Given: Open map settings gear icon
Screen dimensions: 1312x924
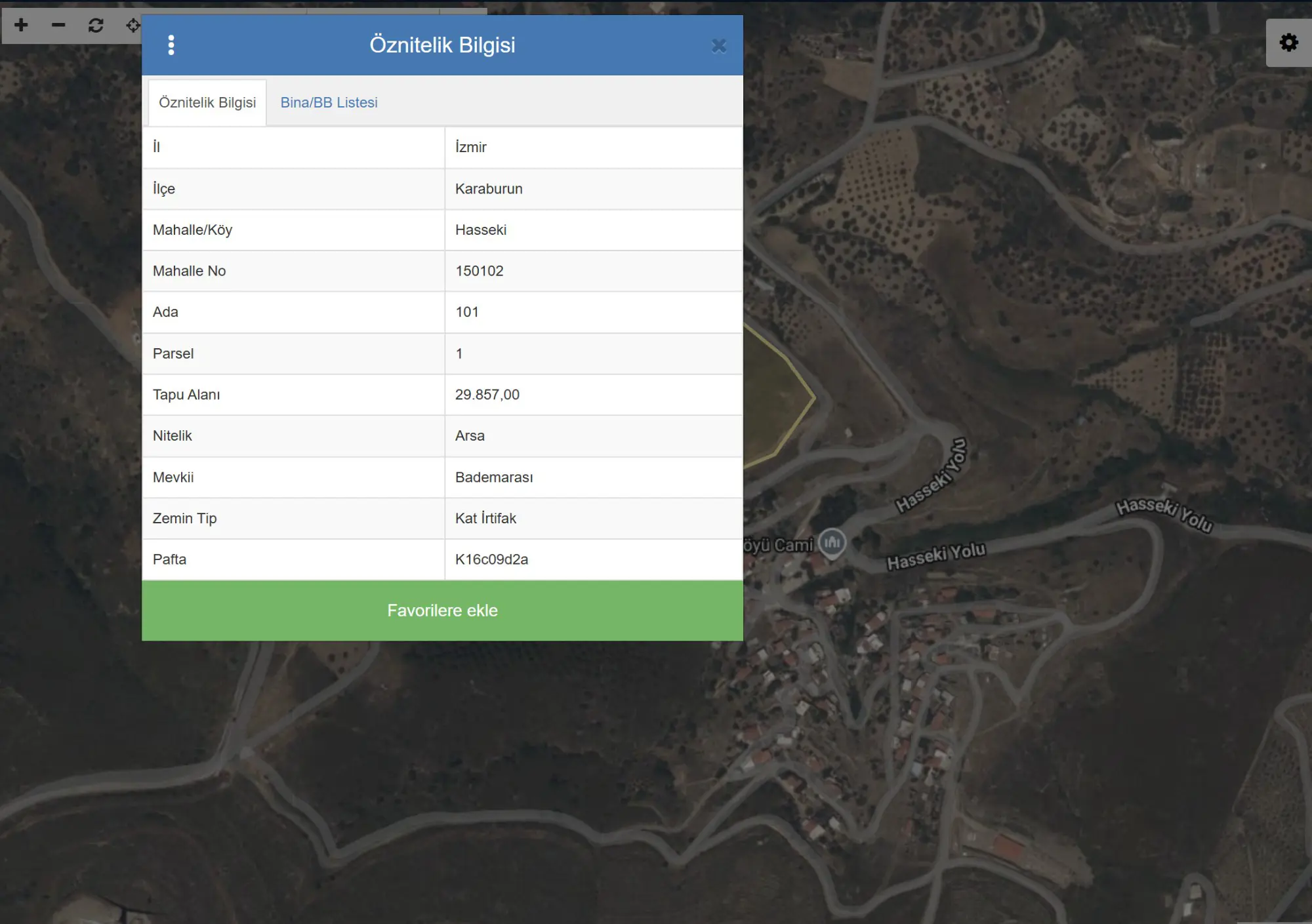Looking at the screenshot, I should pyautogui.click(x=1288, y=43).
